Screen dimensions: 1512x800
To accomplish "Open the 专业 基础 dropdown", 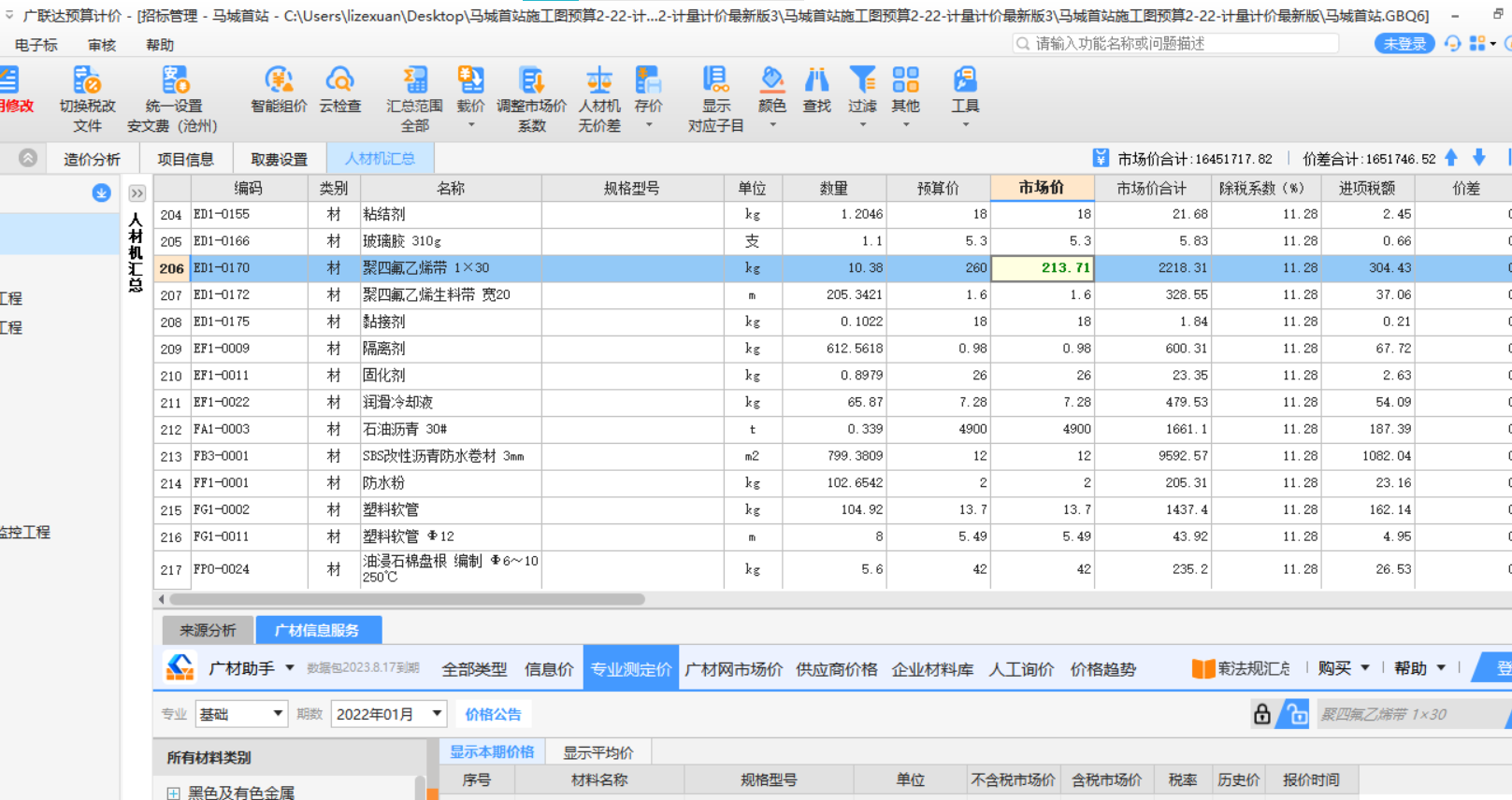I will pos(241,714).
